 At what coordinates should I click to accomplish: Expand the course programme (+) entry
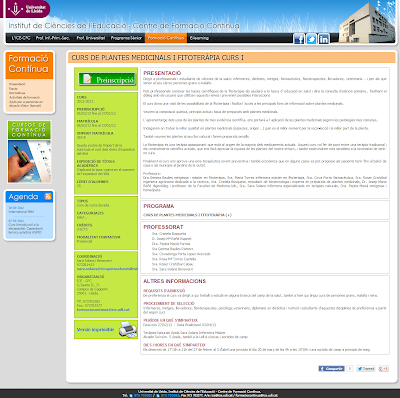coord(187,215)
